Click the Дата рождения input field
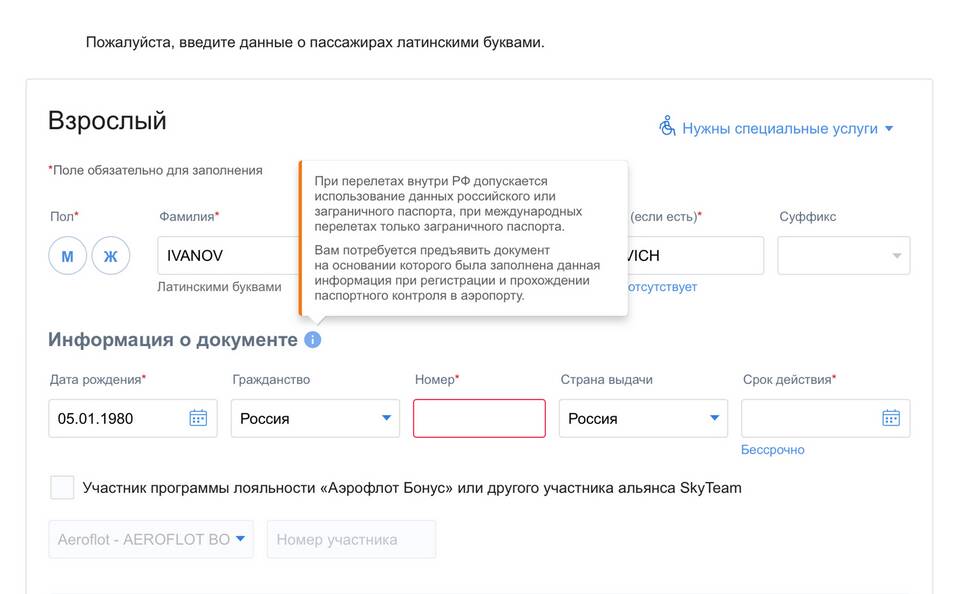 (118, 418)
